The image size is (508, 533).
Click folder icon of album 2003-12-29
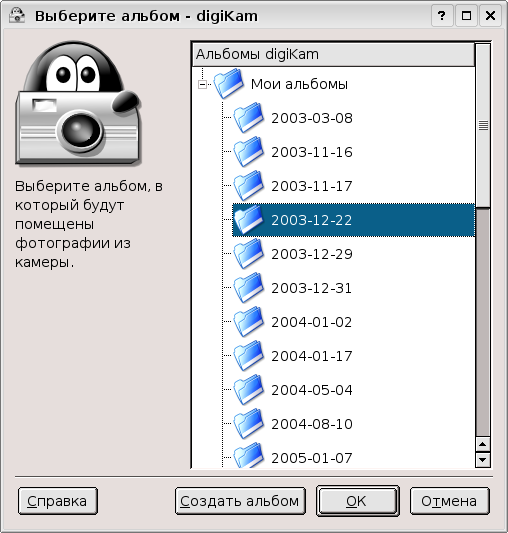pos(249,254)
